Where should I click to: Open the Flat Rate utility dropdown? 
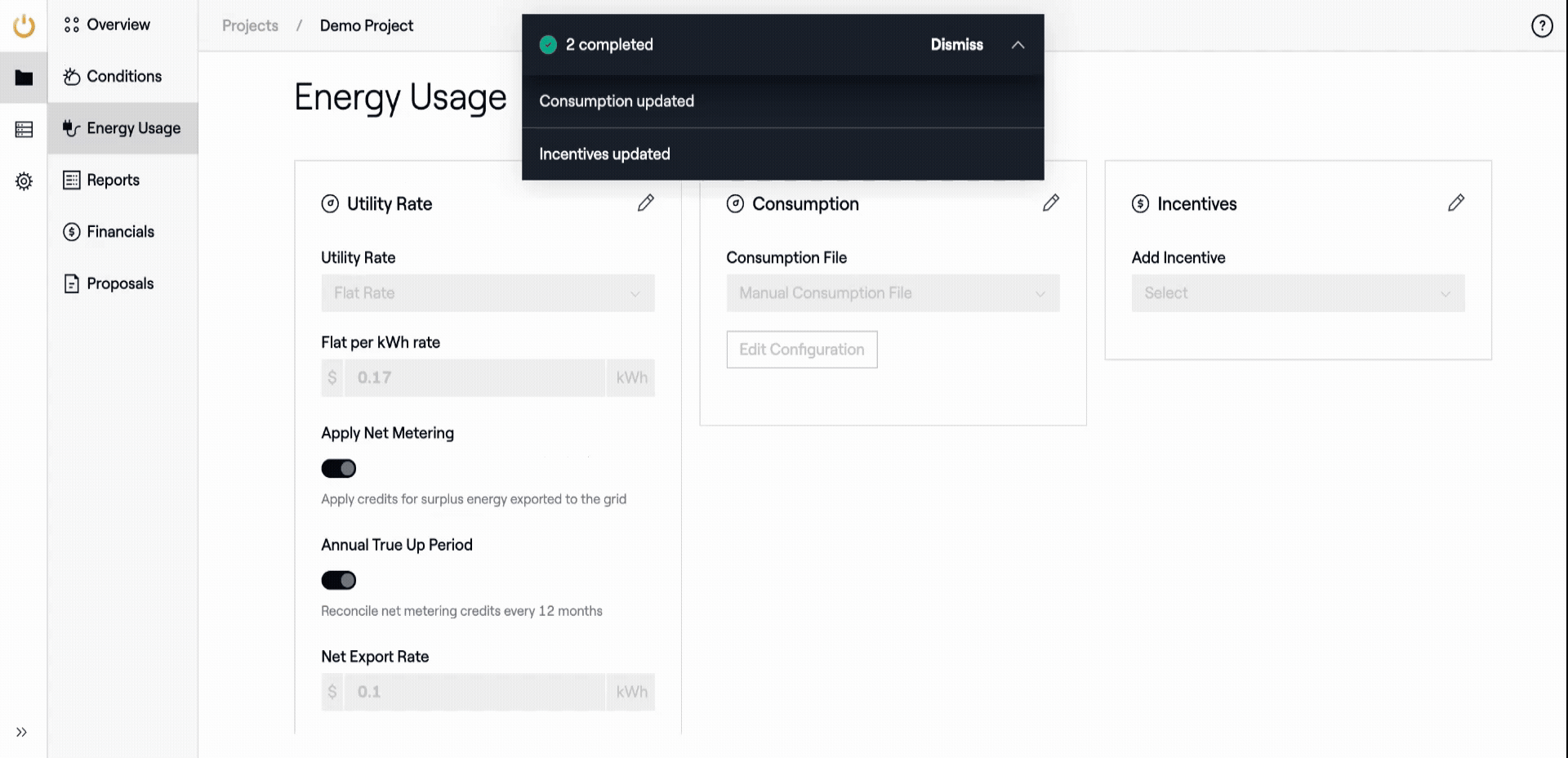point(488,293)
